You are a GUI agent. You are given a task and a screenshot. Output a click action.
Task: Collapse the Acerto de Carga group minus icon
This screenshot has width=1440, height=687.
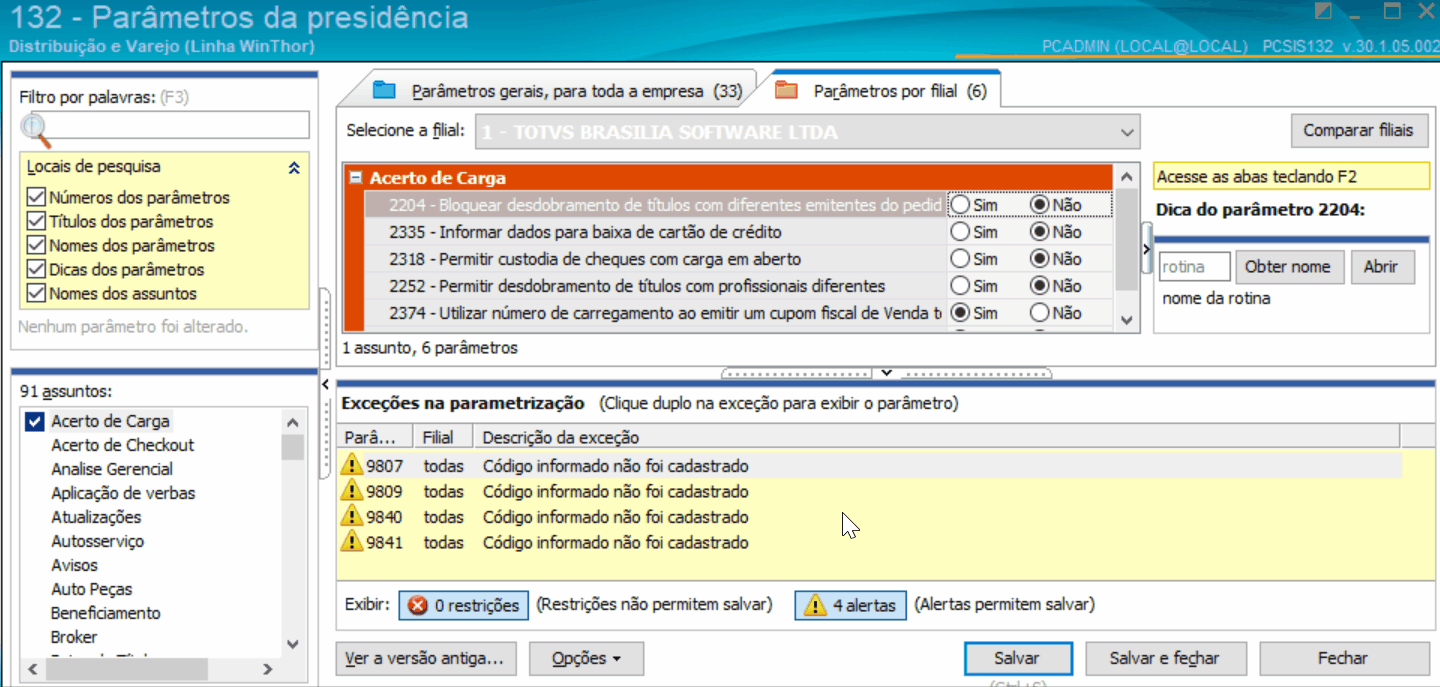(355, 178)
